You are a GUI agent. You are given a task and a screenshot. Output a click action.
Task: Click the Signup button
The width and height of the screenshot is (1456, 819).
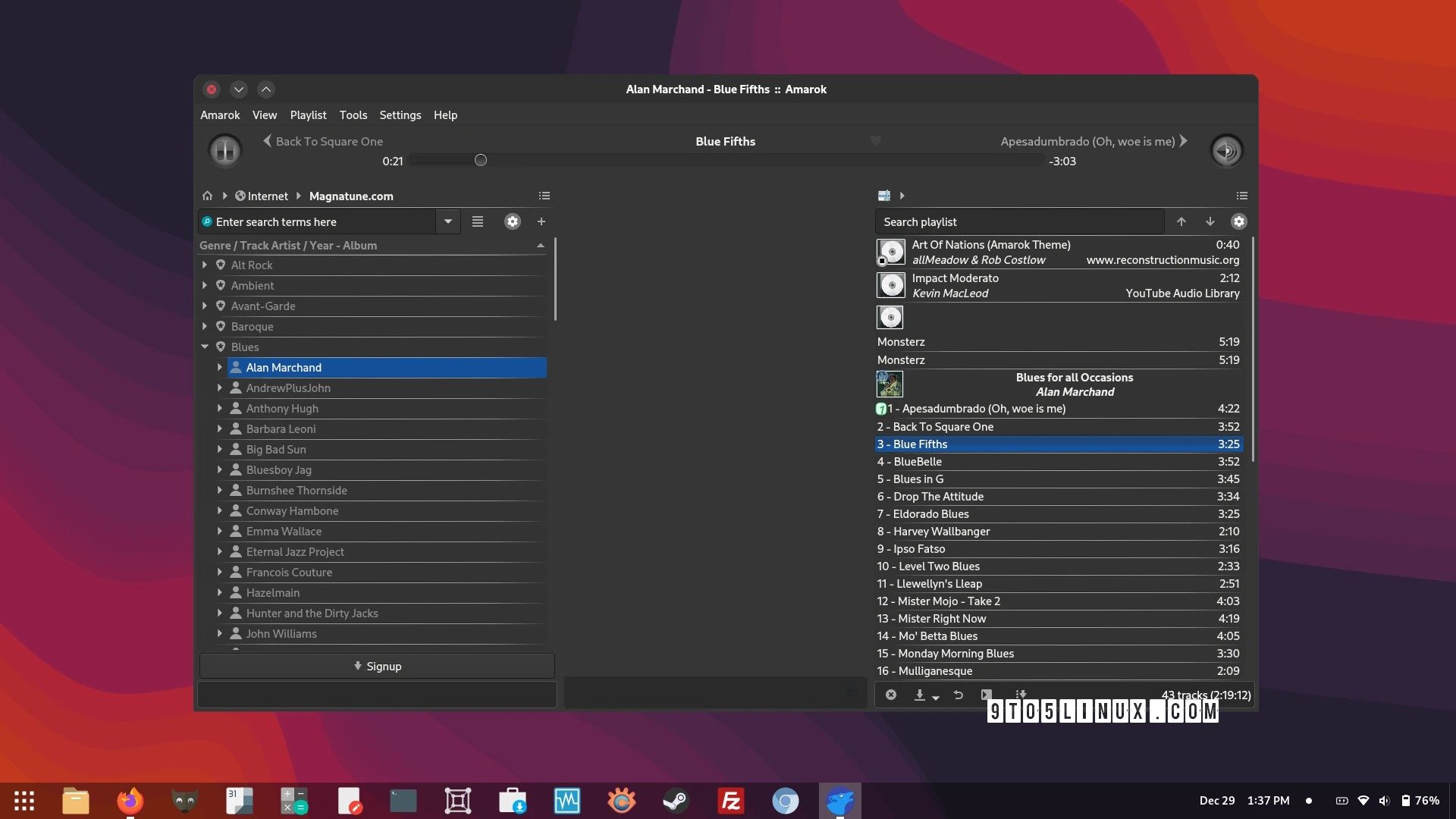pyautogui.click(x=377, y=666)
